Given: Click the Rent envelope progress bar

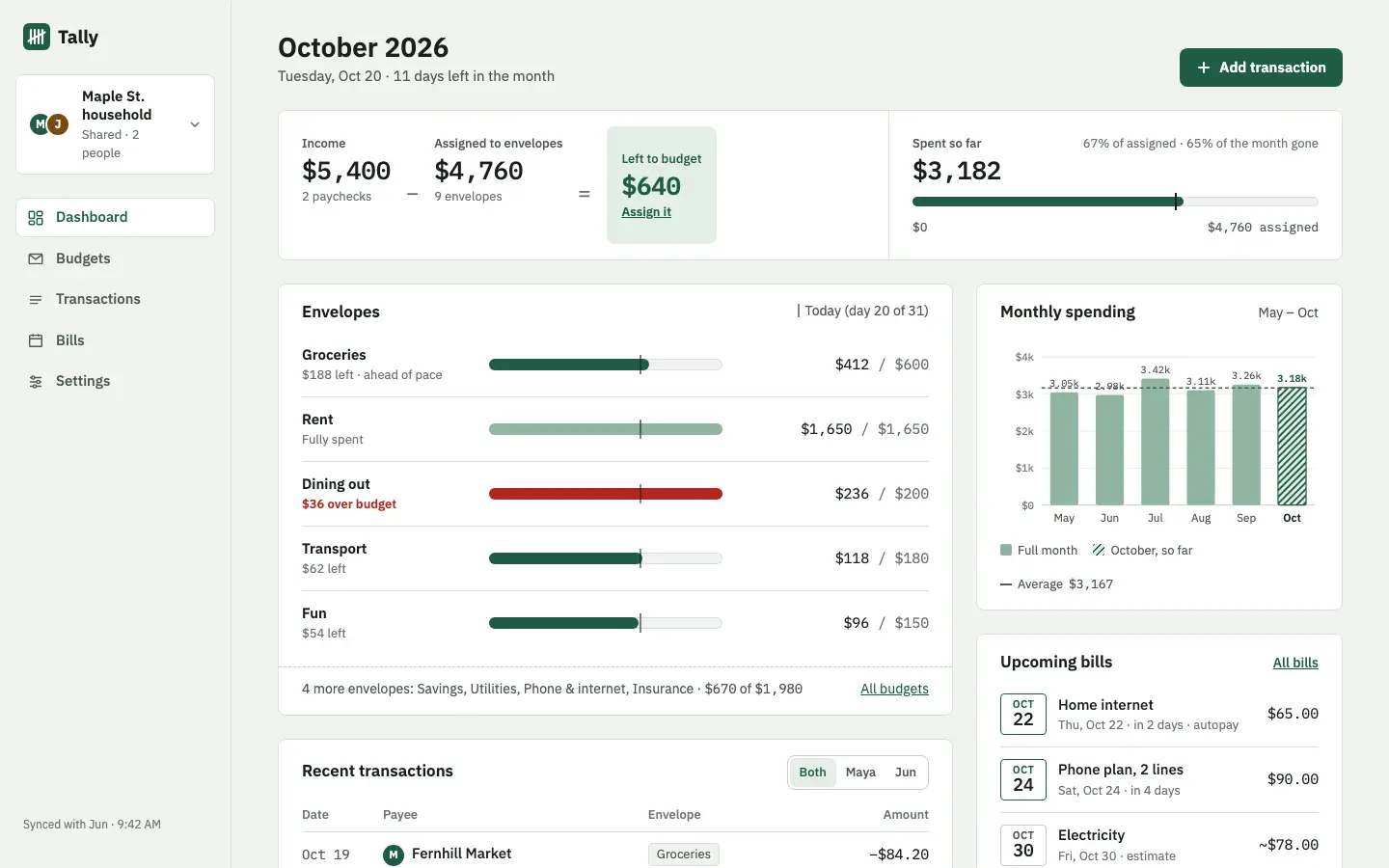Looking at the screenshot, I should click(x=606, y=429).
